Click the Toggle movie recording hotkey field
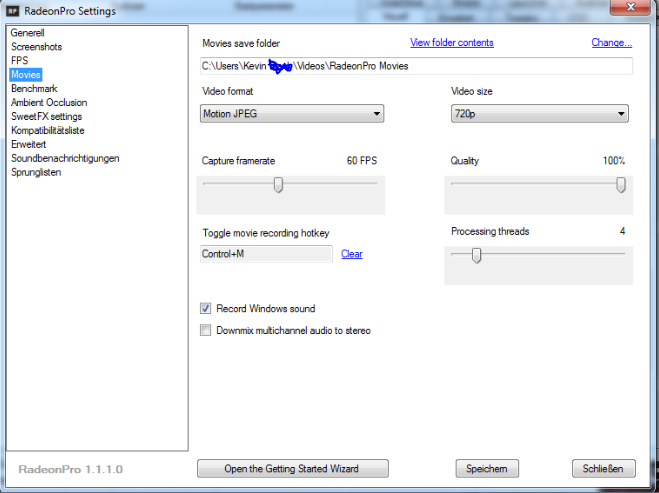The width and height of the screenshot is (659, 493). [x=266, y=254]
